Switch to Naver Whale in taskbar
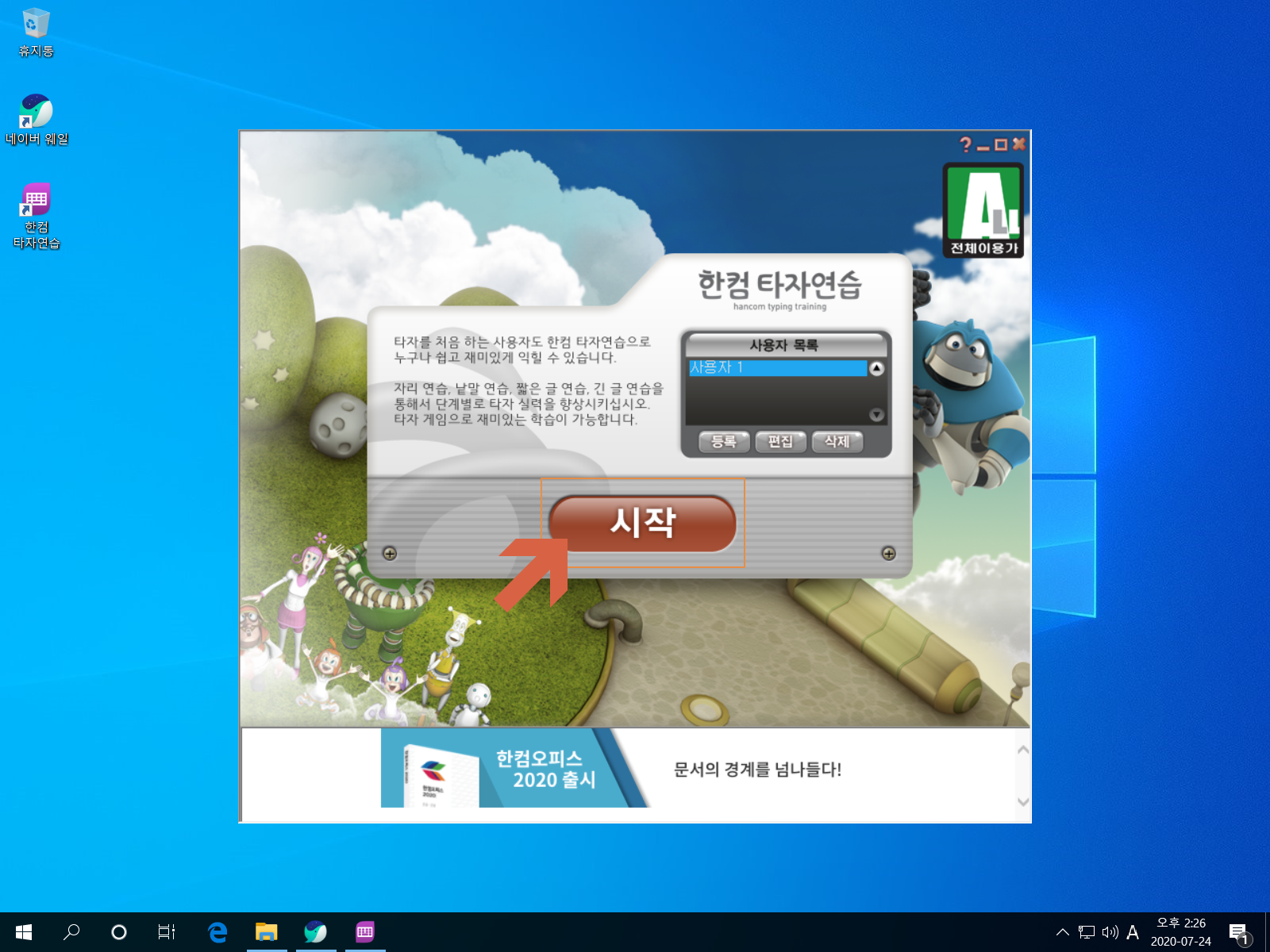The image size is (1270, 952). 316,932
